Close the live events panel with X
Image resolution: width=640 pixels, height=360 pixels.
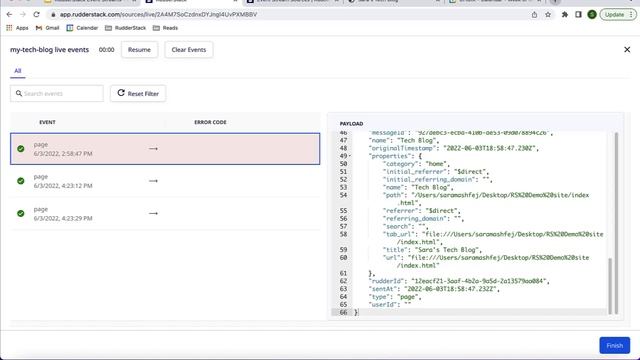click(627, 49)
